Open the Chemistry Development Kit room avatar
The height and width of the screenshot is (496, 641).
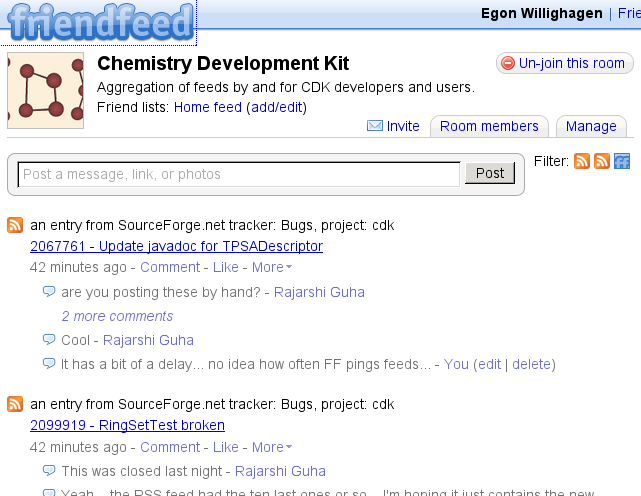point(45,90)
